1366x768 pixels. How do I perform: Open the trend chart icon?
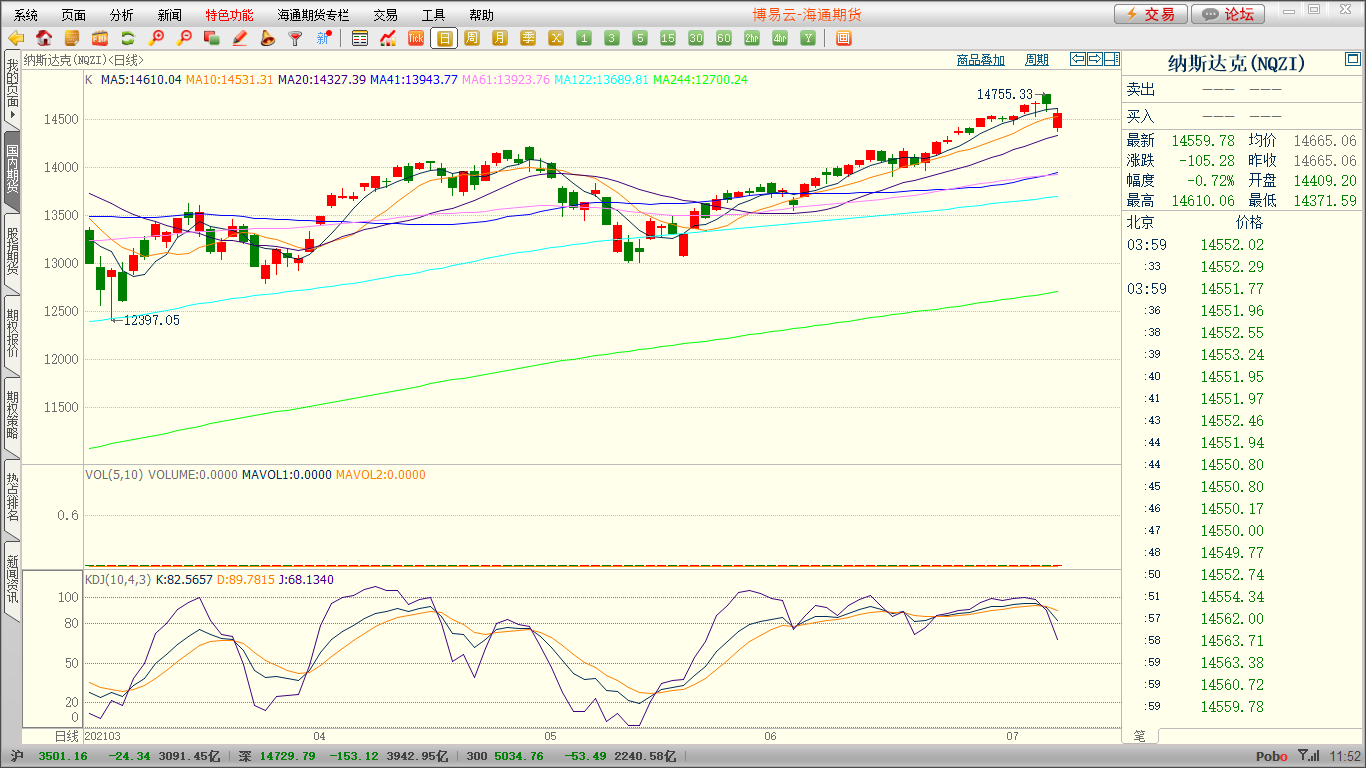click(x=388, y=38)
